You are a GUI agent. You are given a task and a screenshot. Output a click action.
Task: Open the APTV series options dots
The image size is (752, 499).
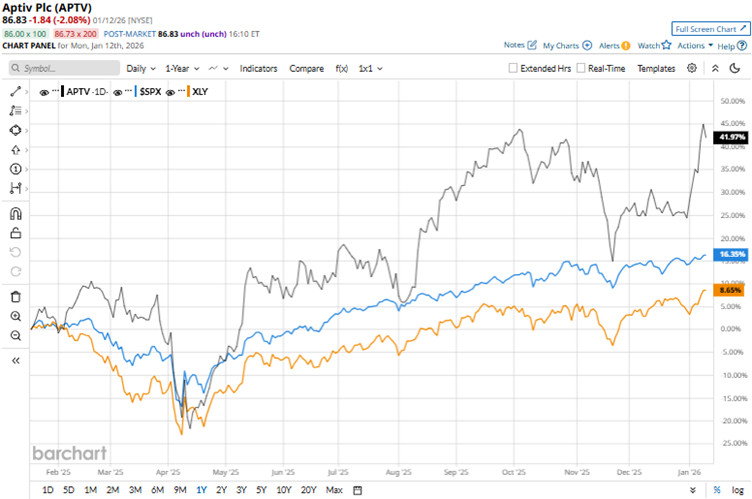click(x=56, y=91)
